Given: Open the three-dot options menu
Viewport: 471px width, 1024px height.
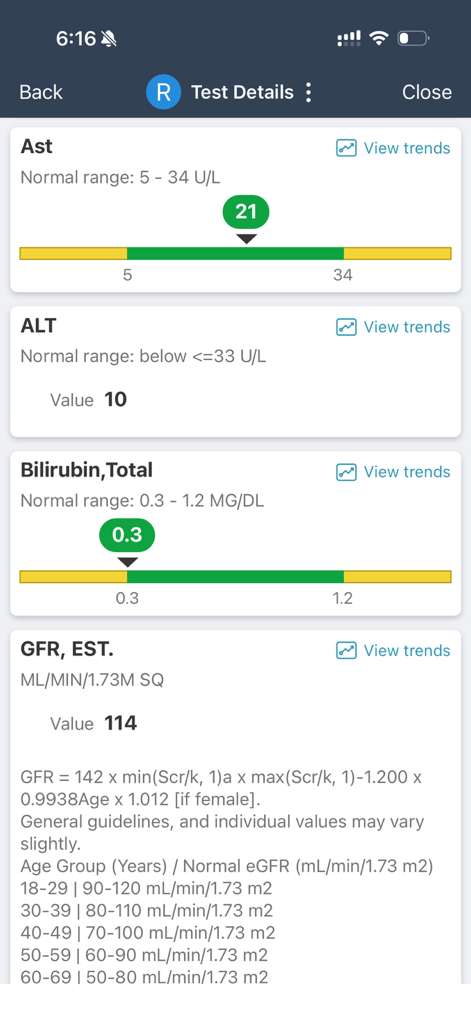Looking at the screenshot, I should pyautogui.click(x=308, y=92).
